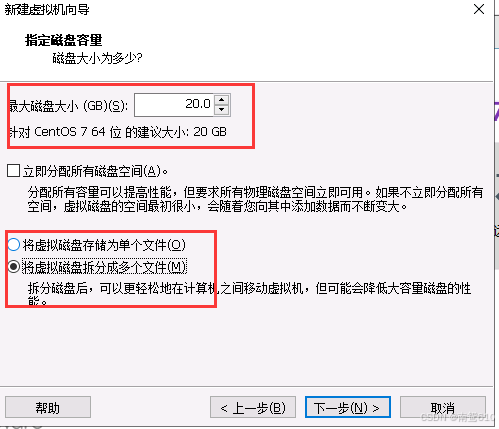Click the 立即分配所有磁盘空间(A) label text
This screenshot has width=499, height=429.
coord(95,171)
